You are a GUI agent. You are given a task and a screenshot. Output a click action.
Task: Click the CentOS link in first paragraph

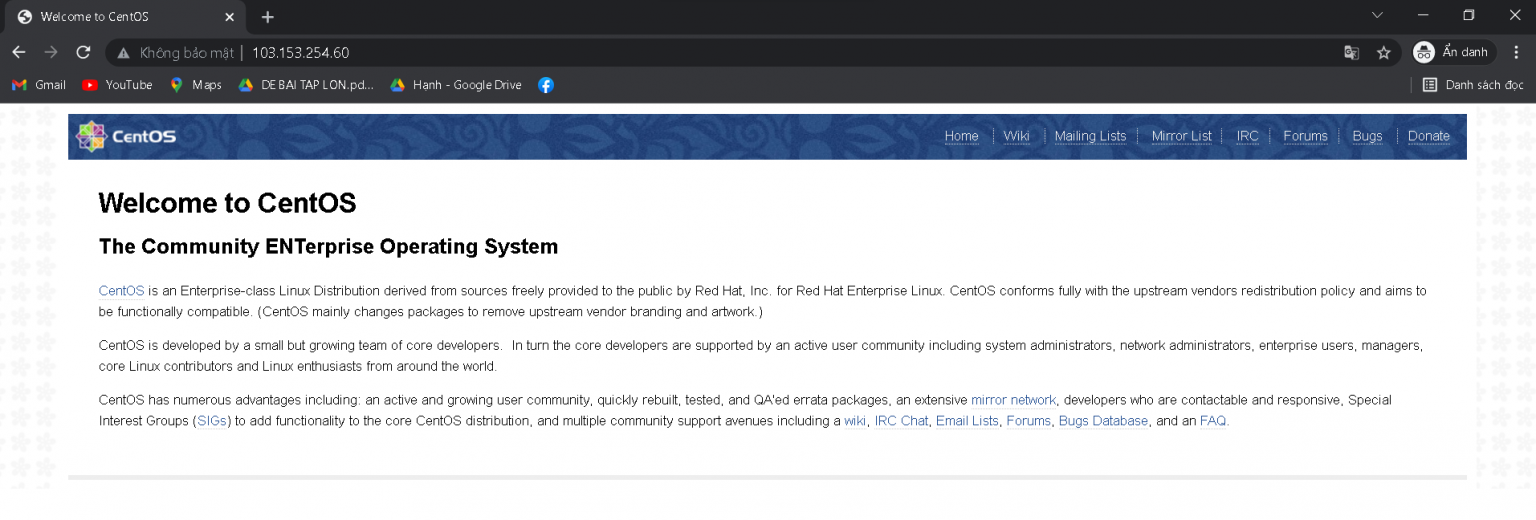(x=121, y=291)
